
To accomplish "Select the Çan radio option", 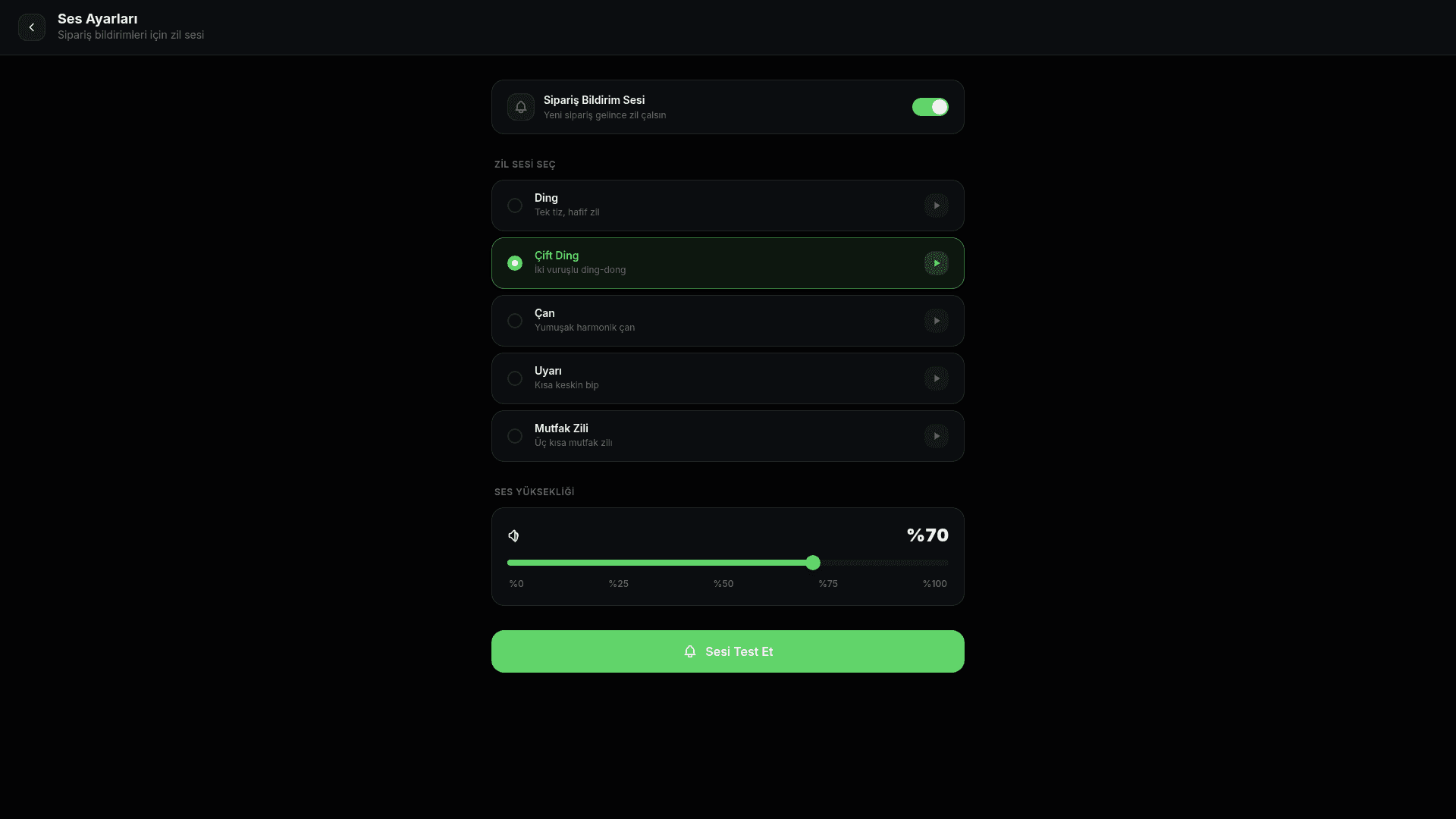I will [x=515, y=321].
